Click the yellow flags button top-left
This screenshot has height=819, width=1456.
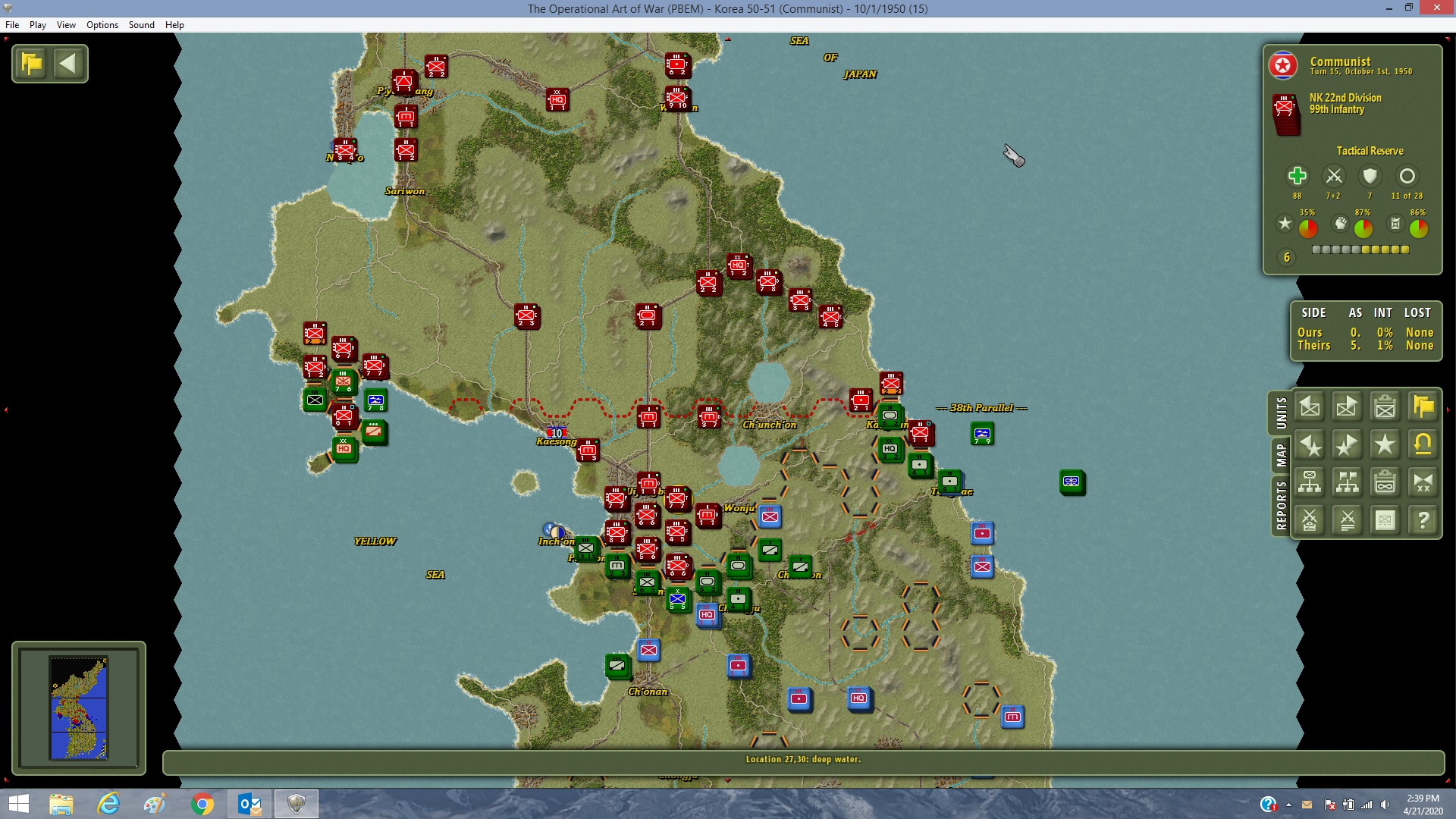click(x=32, y=64)
